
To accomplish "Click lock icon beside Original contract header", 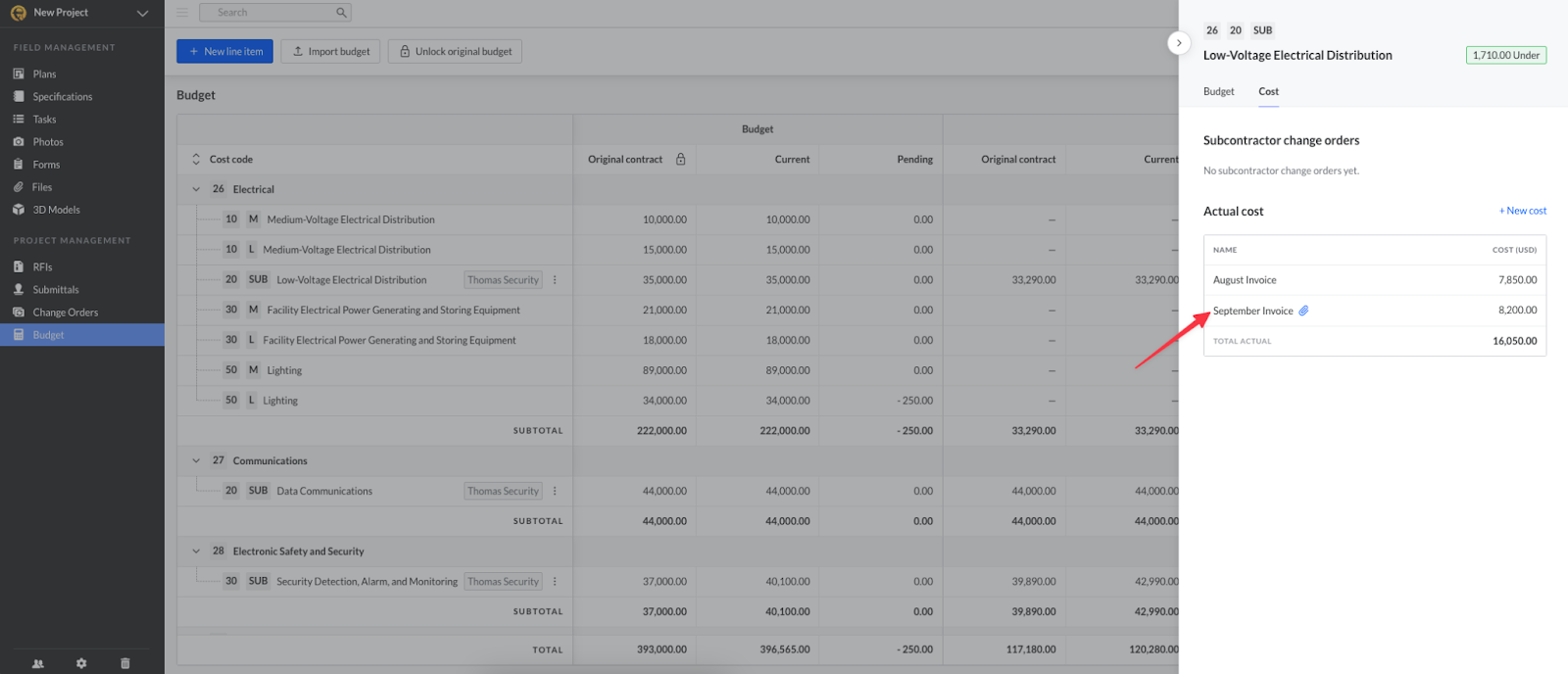I will click(x=680, y=160).
